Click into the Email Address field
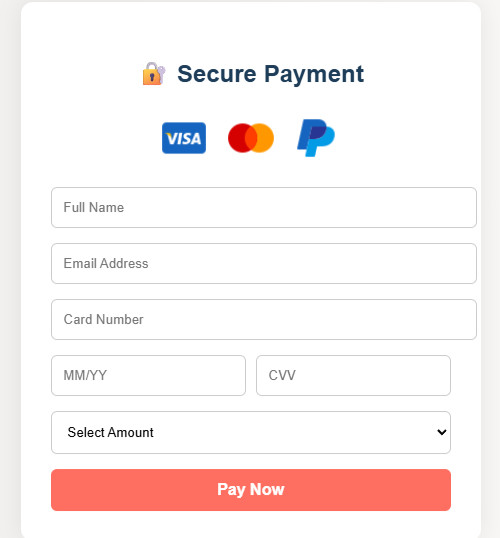The width and height of the screenshot is (500, 538). 264,264
